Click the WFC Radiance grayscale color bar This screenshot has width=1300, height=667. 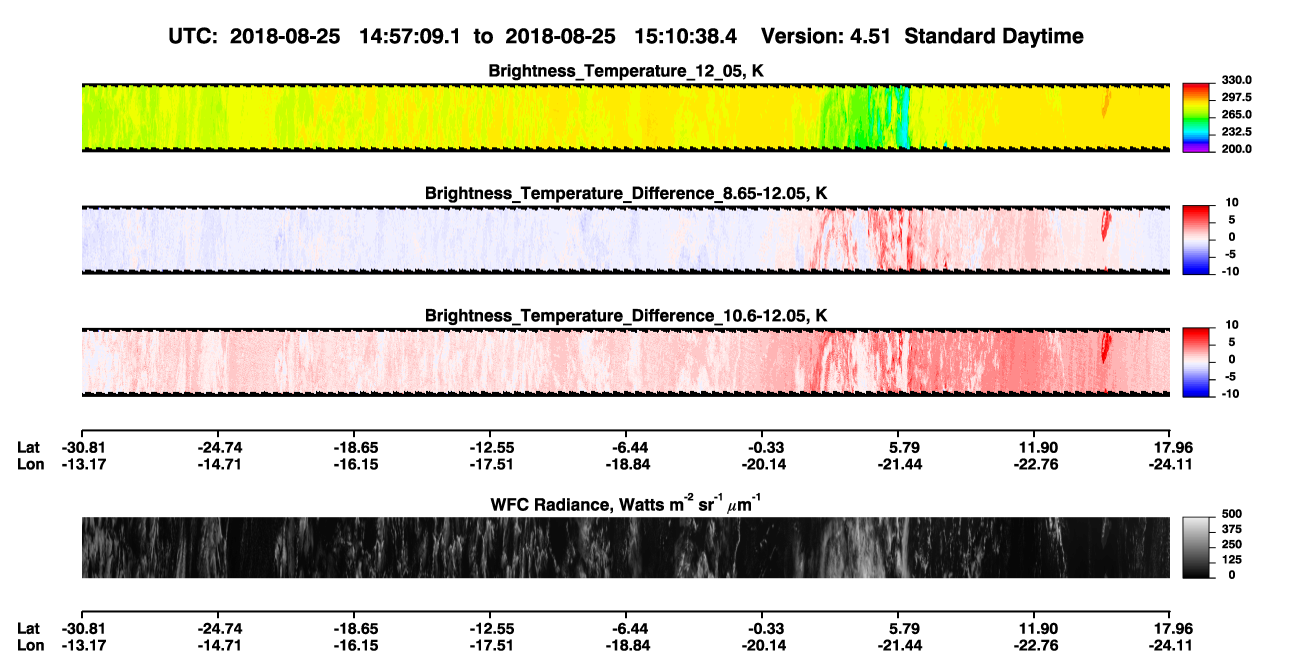[x=1196, y=547]
